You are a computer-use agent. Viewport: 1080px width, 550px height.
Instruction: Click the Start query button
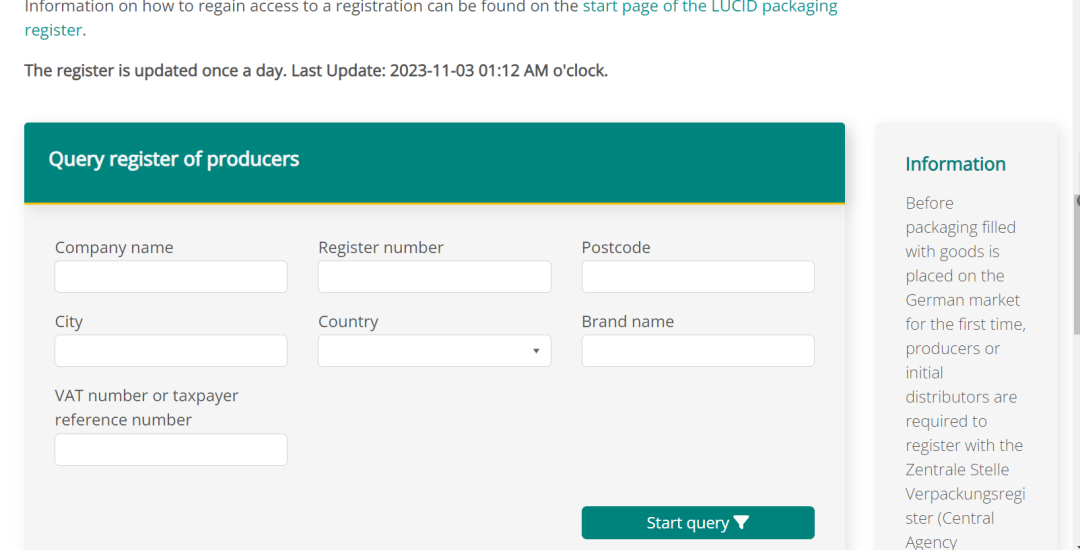click(x=698, y=522)
